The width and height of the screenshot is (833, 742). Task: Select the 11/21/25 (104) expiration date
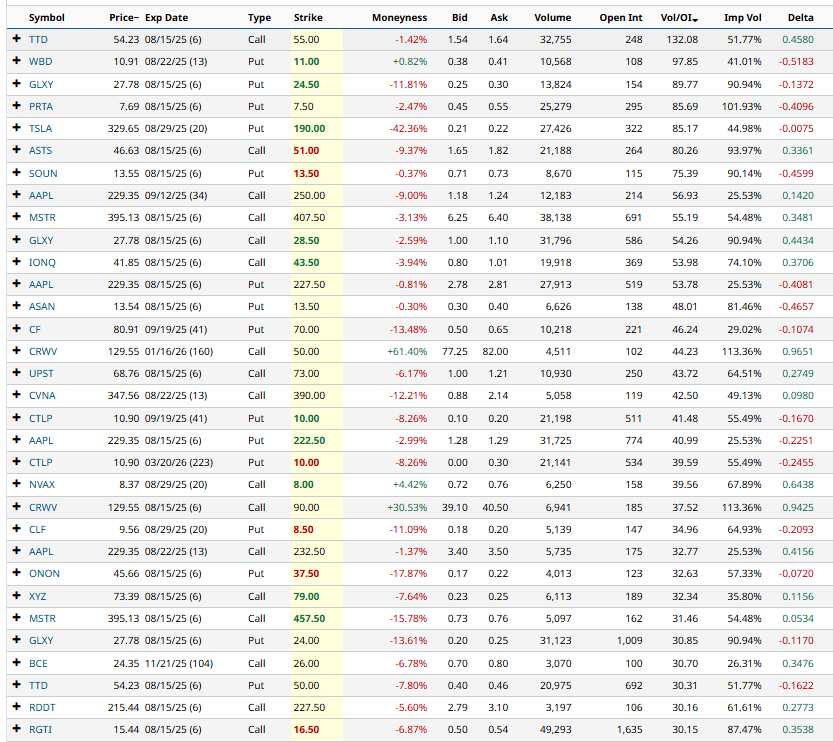[179, 663]
